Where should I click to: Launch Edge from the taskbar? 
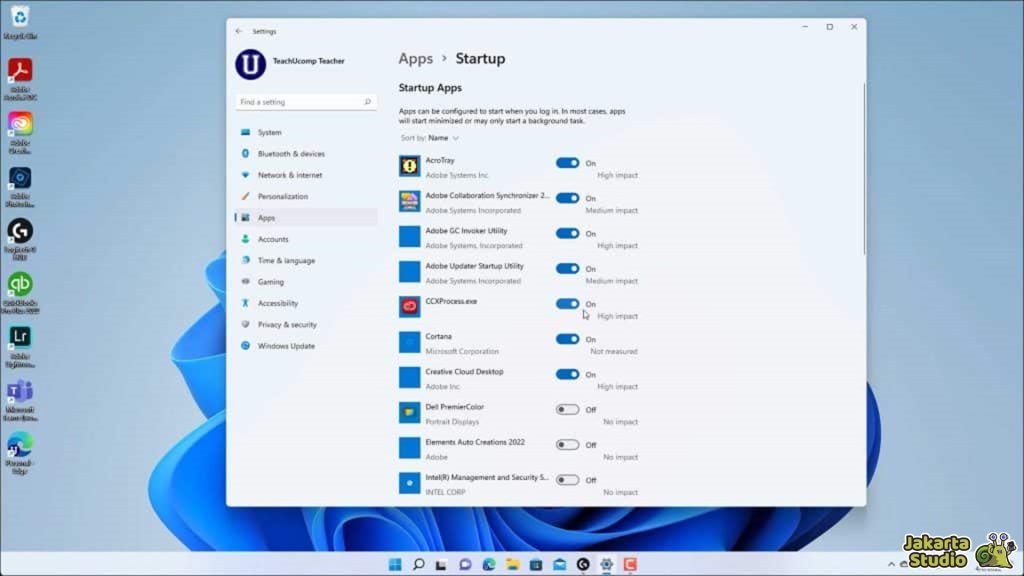point(488,564)
